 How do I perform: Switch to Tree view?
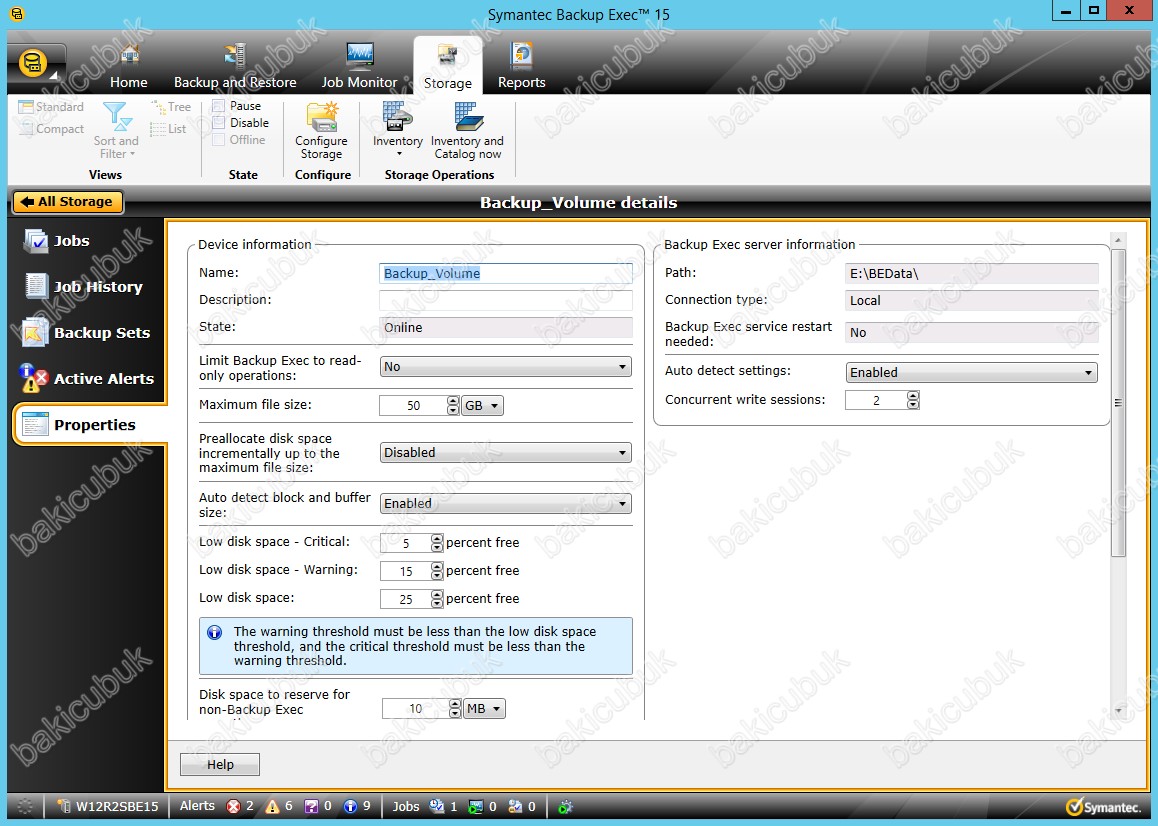[x=171, y=106]
